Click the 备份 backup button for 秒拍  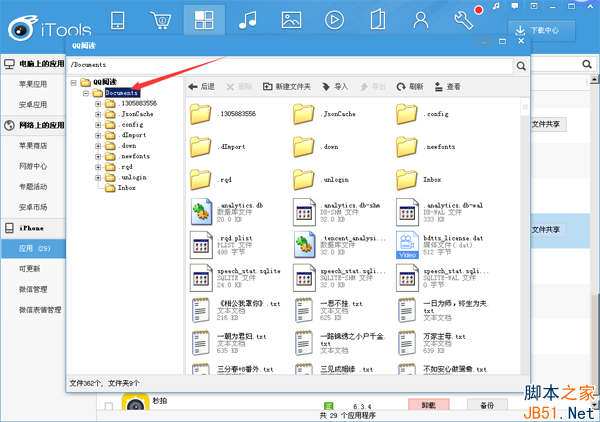click(487, 405)
